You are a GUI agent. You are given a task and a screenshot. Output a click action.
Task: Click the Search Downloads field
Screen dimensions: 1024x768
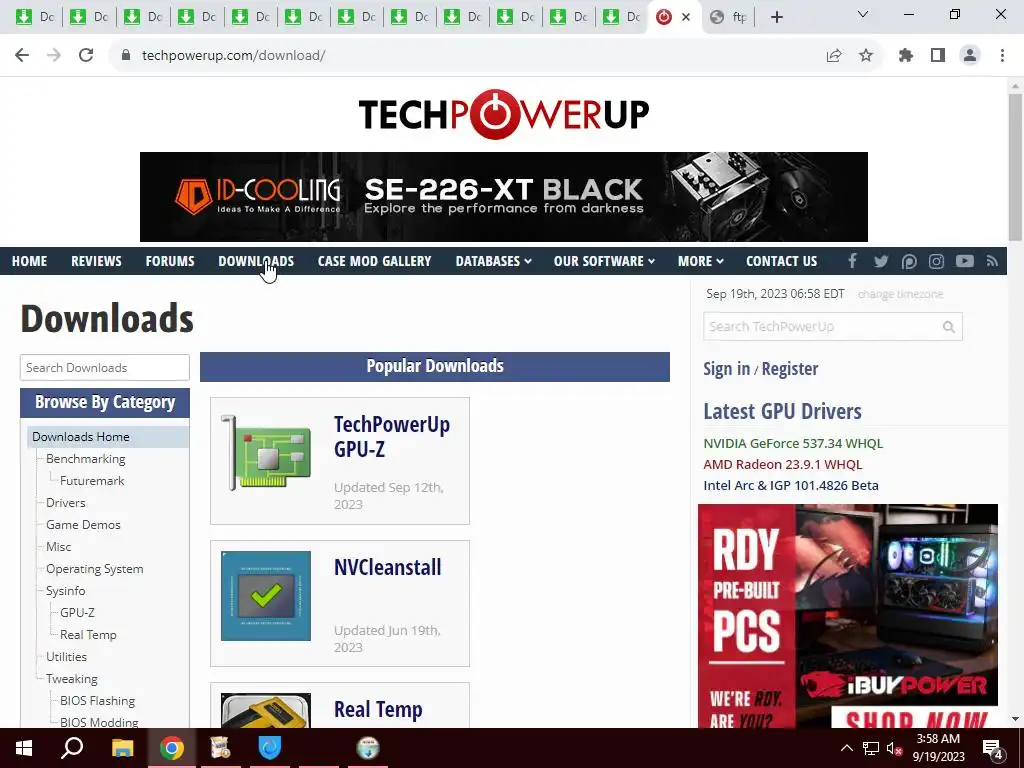coord(104,368)
